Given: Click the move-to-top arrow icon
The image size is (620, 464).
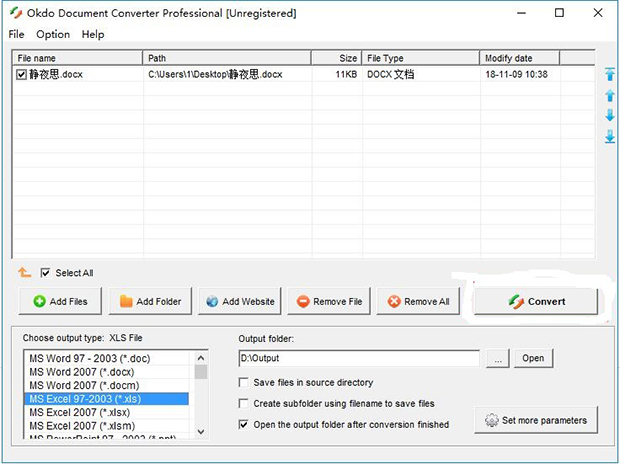Looking at the screenshot, I should click(x=609, y=75).
